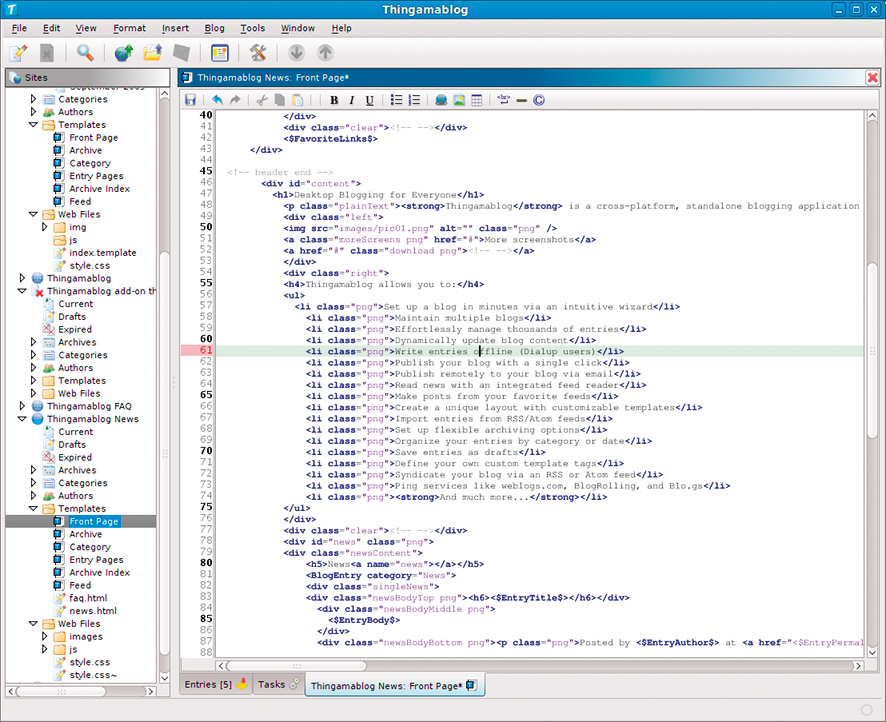Redo the edit using the gray arrow
Image resolution: width=886 pixels, height=722 pixels.
click(235, 100)
